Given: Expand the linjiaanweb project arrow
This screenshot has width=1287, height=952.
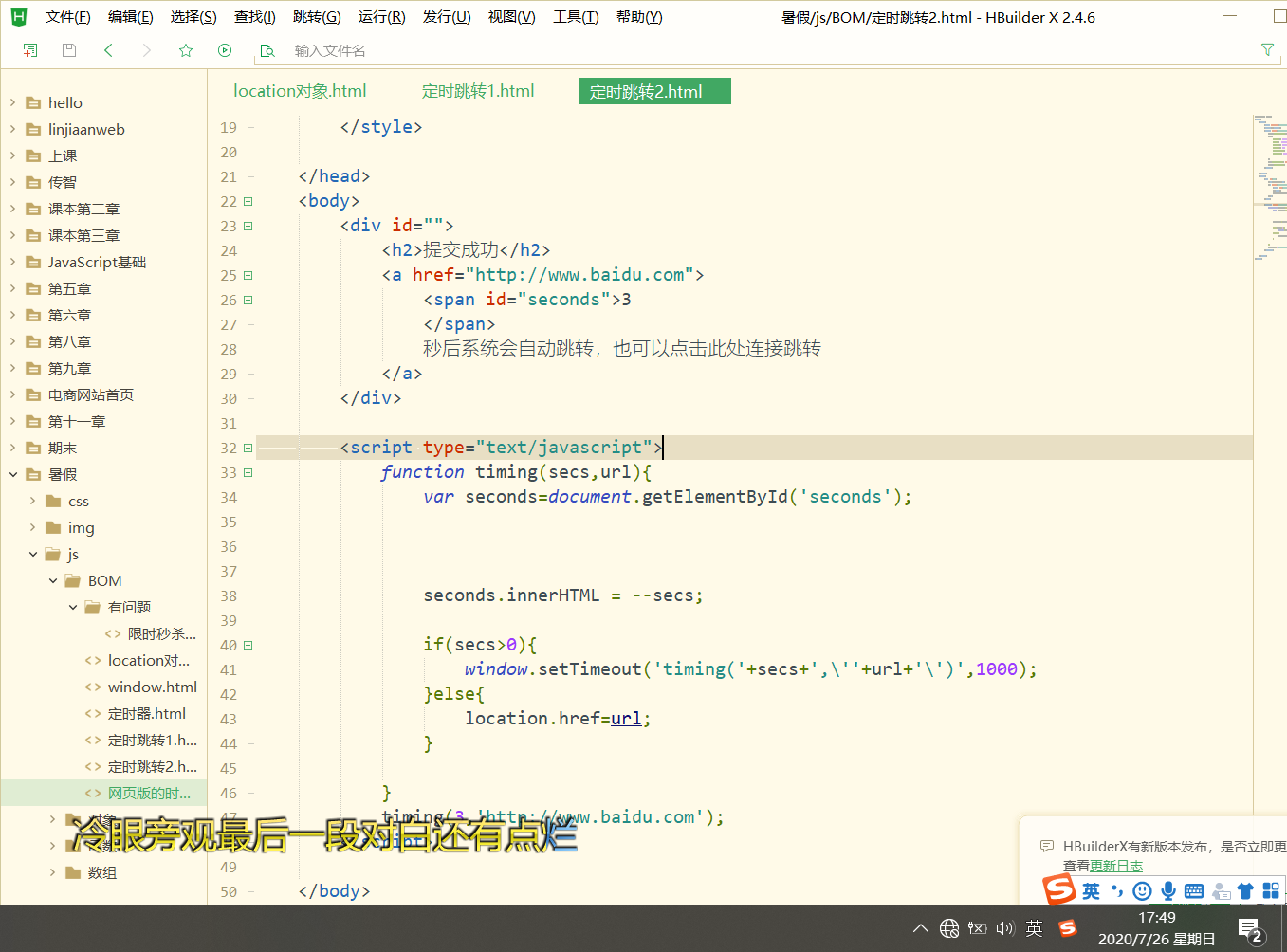Looking at the screenshot, I should [12, 129].
